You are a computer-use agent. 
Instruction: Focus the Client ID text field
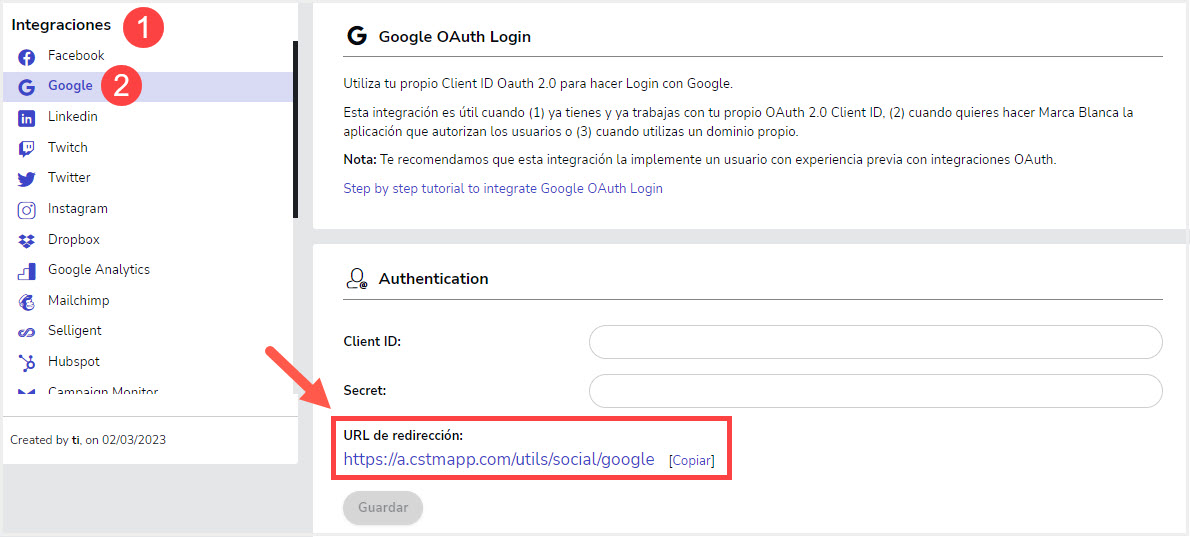pyautogui.click(x=876, y=342)
